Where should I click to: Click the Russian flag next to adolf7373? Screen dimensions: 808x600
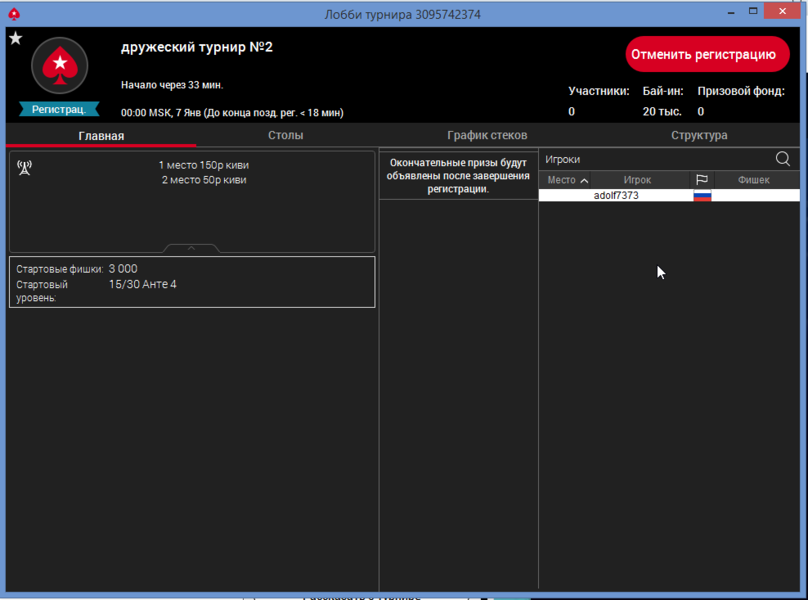click(701, 196)
